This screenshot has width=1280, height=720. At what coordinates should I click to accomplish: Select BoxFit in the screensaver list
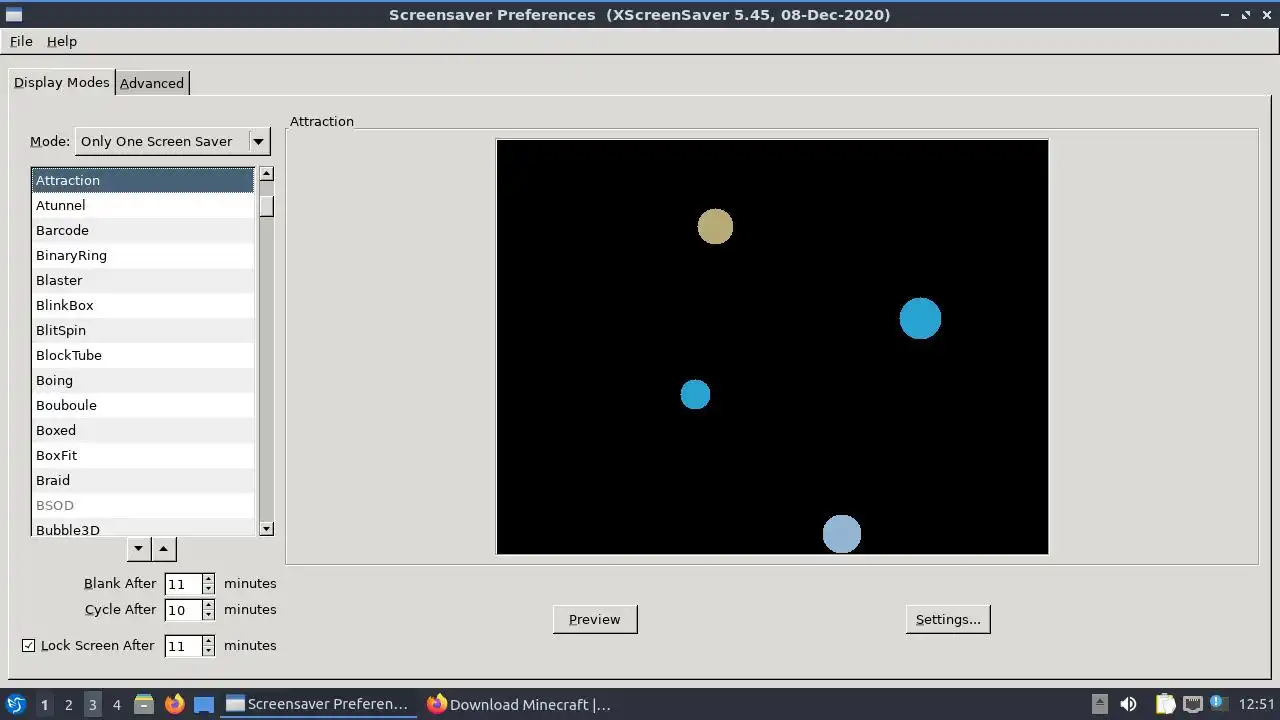click(143, 455)
